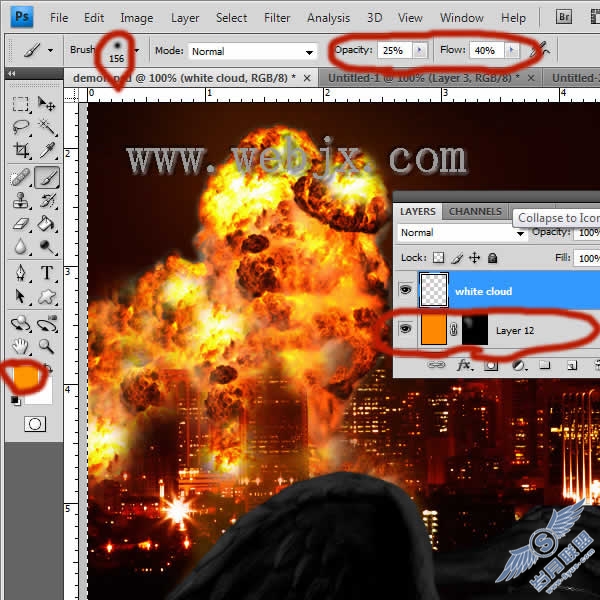Click the Flow 40% field
Viewport: 600px width, 600px height.
coord(486,50)
